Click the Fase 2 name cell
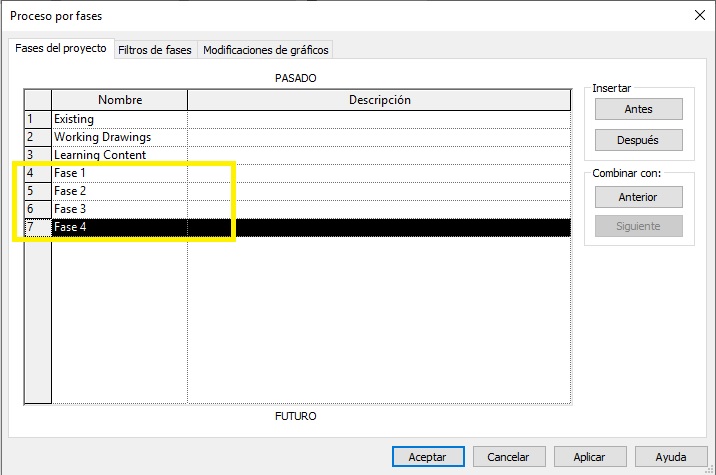 pos(119,191)
